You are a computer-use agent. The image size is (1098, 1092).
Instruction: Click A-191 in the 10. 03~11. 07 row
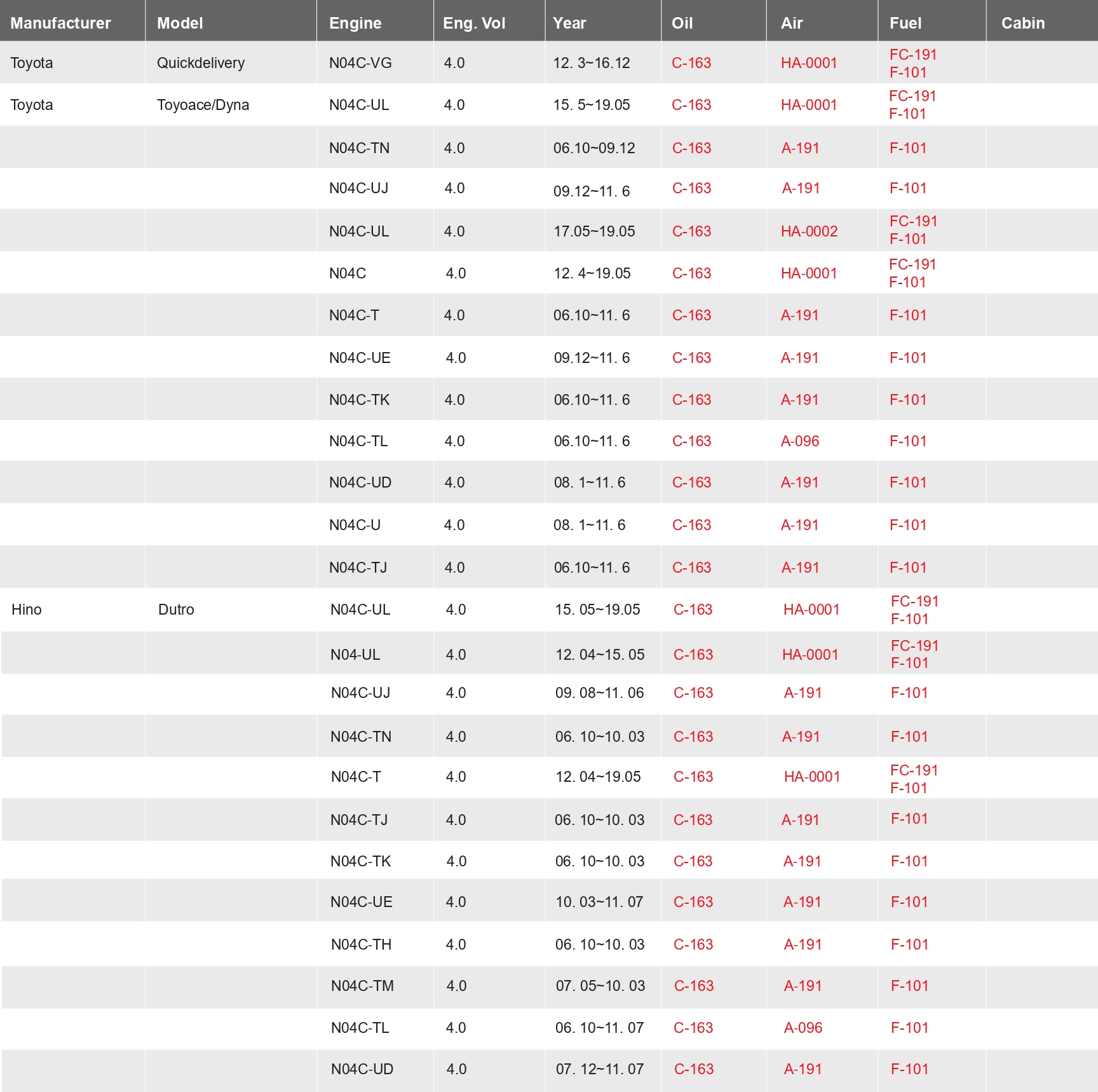pyautogui.click(x=802, y=902)
